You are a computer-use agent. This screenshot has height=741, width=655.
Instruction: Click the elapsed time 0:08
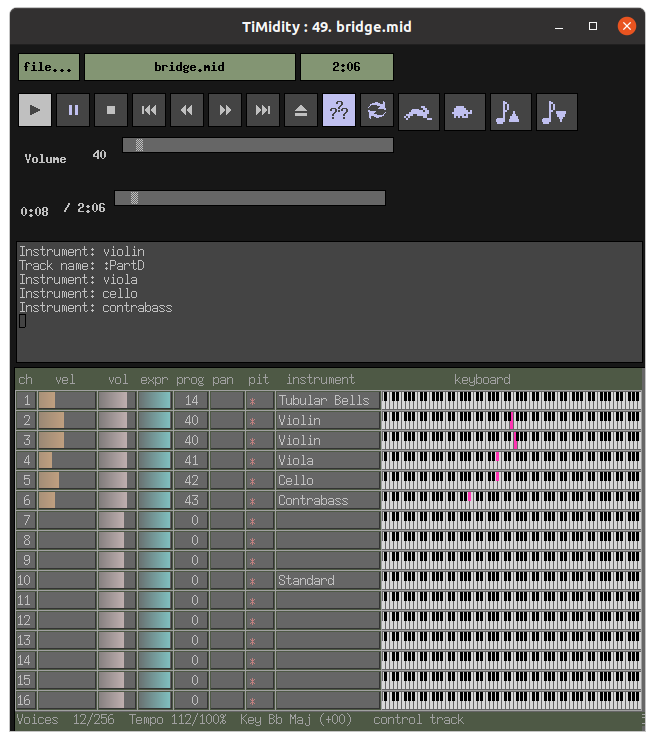[x=34, y=212]
